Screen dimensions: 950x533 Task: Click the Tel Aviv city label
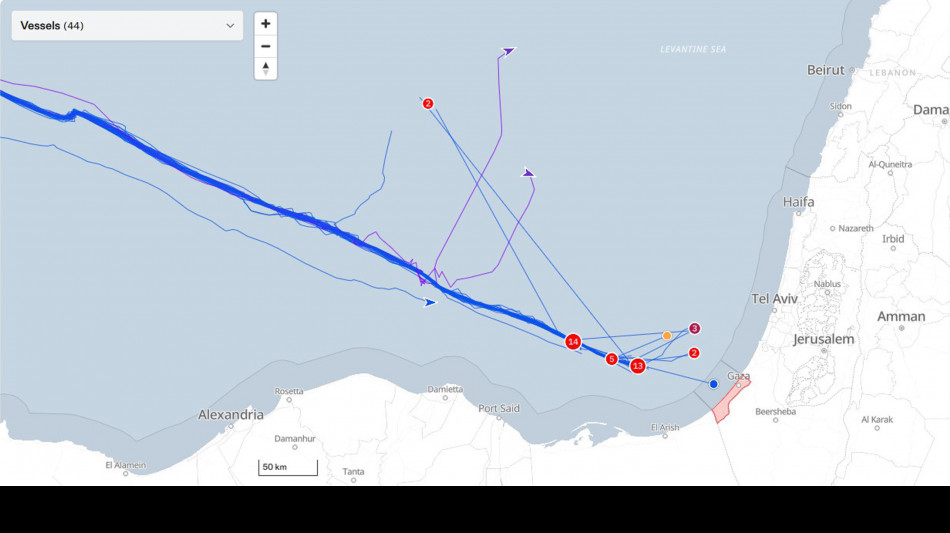point(774,299)
